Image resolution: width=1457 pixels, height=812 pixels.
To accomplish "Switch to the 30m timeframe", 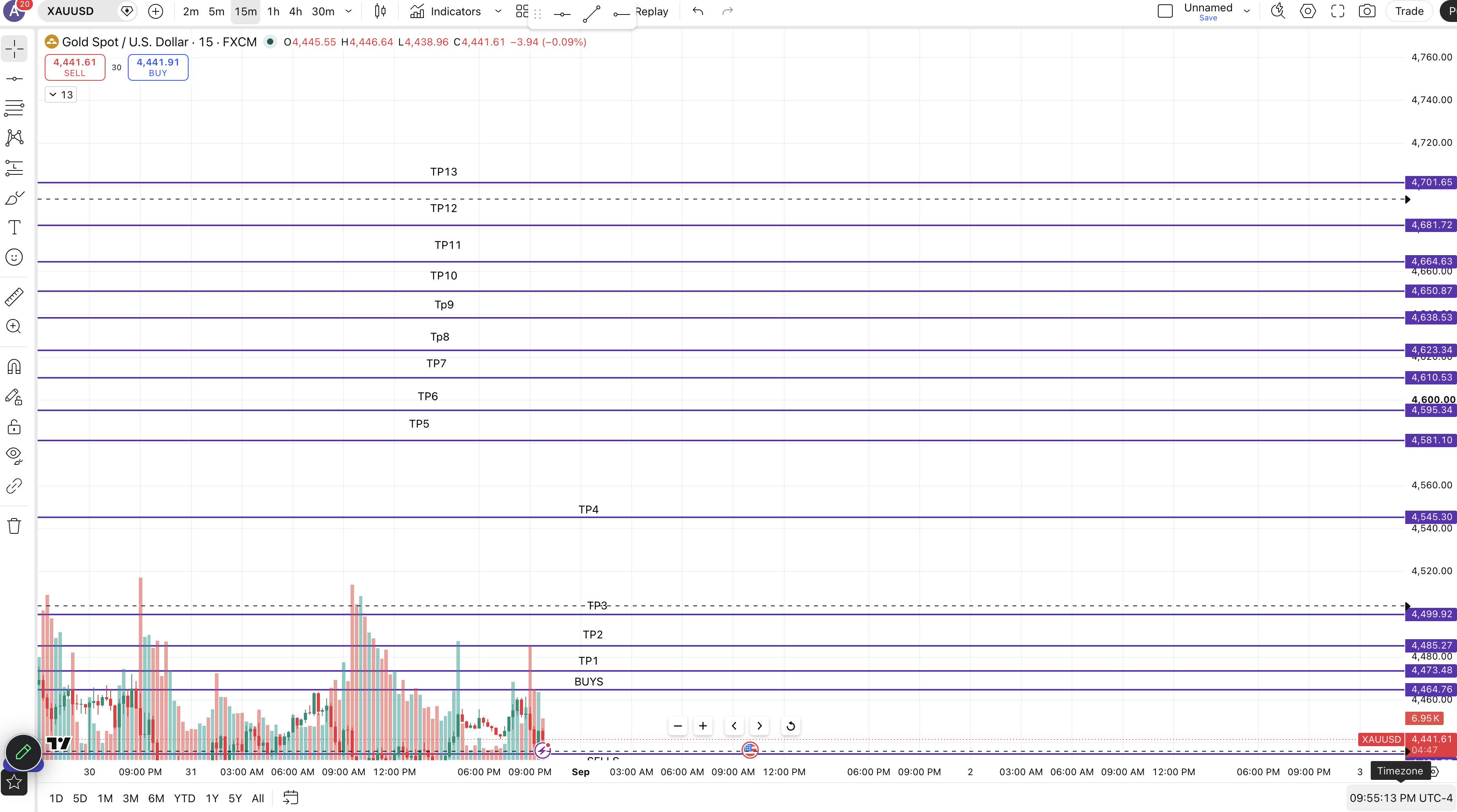I will pos(323,11).
